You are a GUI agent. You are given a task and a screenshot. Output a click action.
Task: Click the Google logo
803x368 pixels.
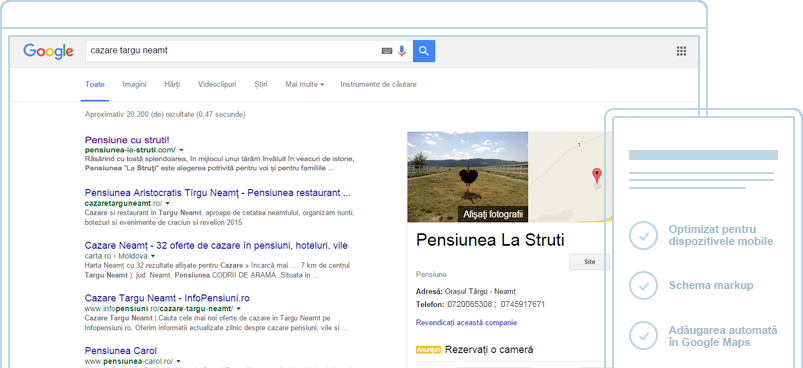pos(48,51)
